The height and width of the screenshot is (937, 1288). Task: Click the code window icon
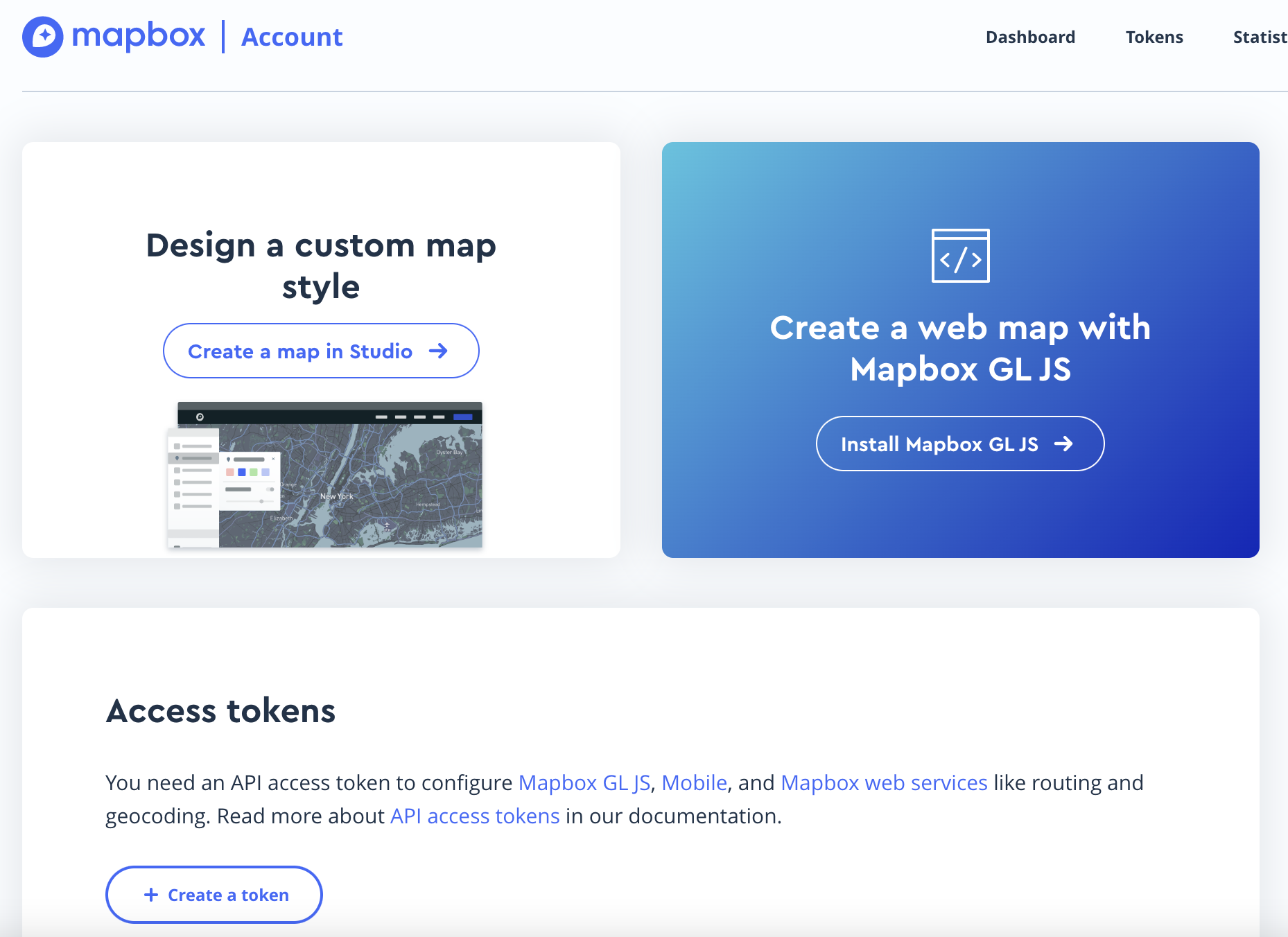[x=960, y=256]
